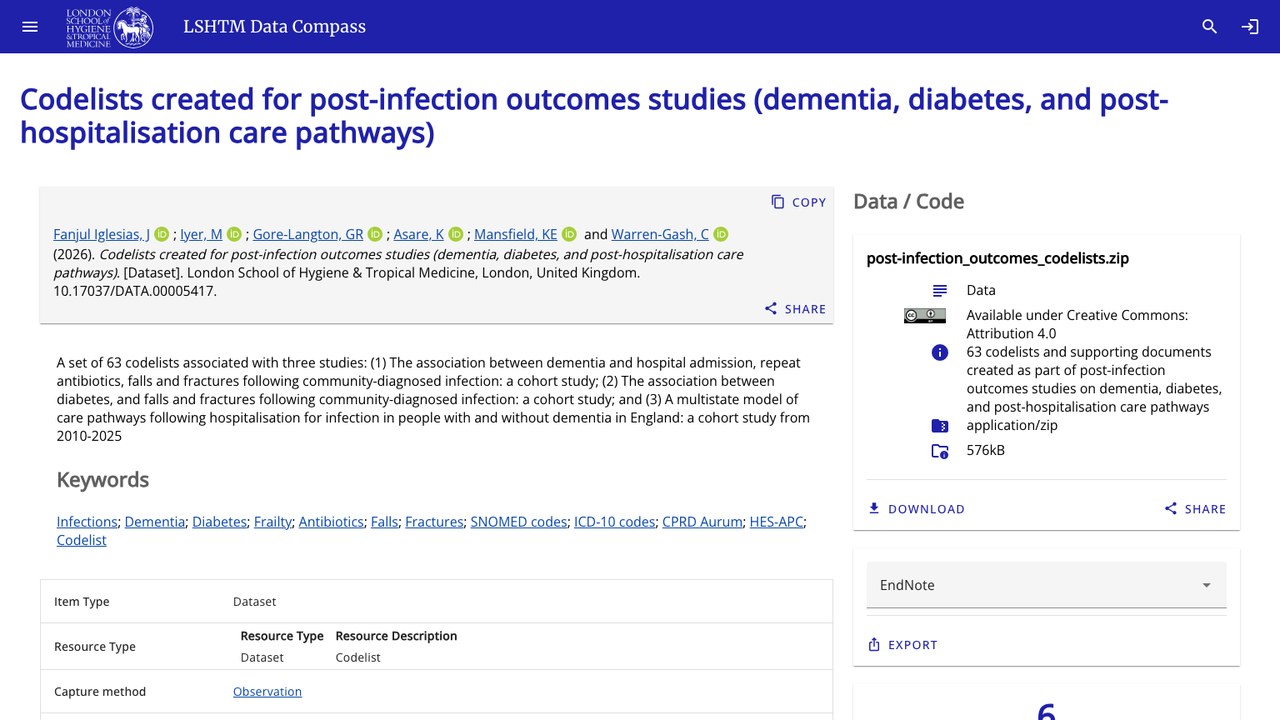
Task: Open the Observation capture method link
Action: coord(267,692)
